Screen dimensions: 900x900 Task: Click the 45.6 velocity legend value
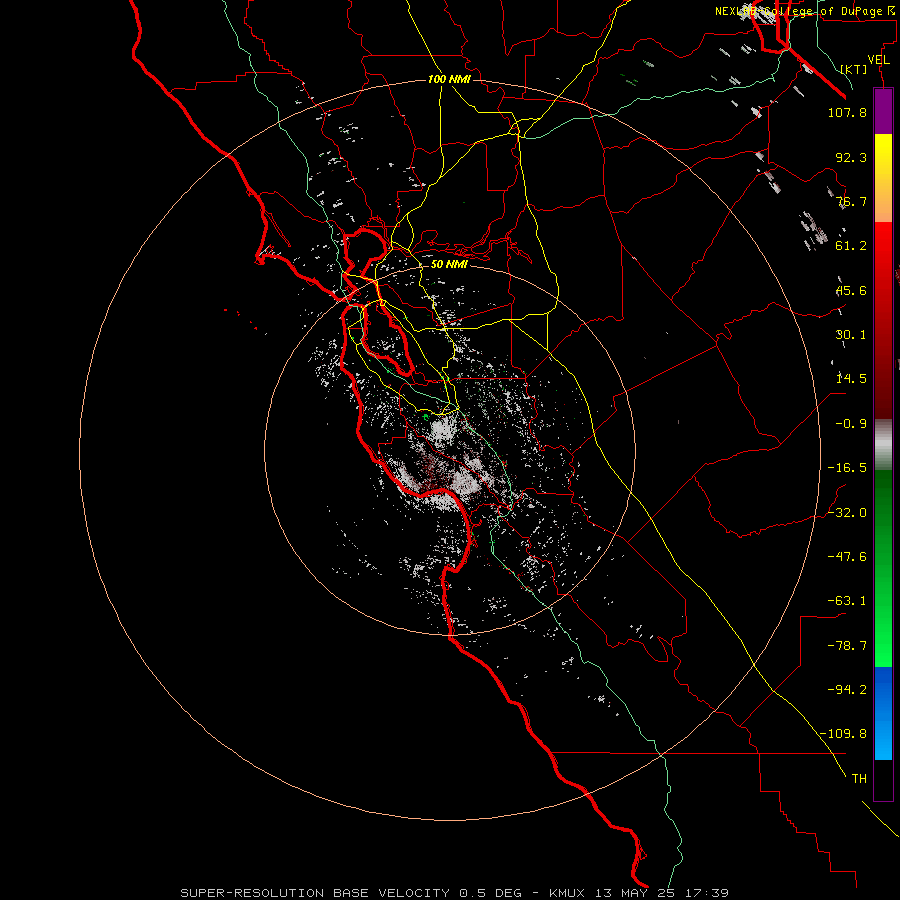tap(851, 290)
